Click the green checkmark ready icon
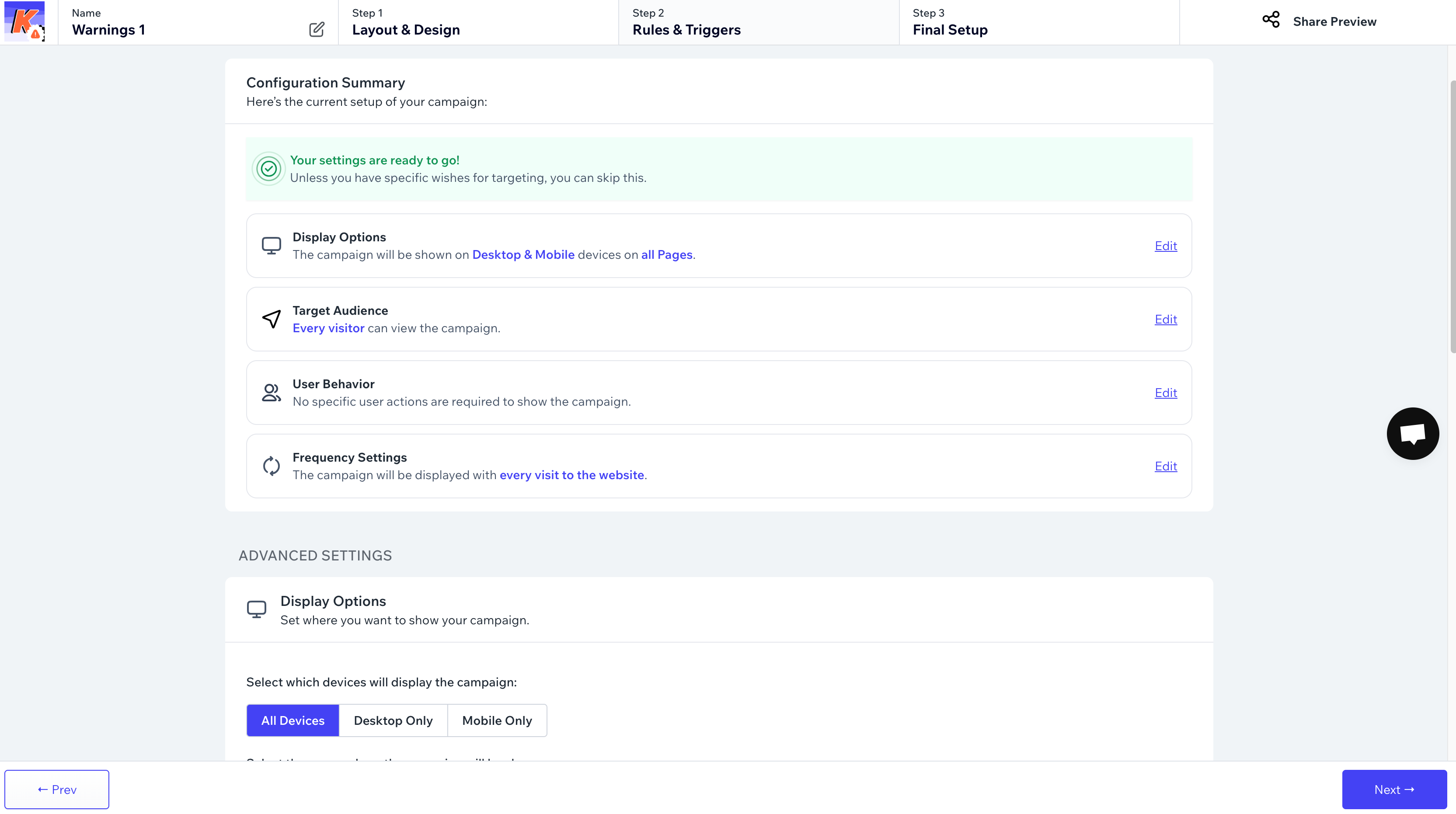The height and width of the screenshot is (814, 1456). (268, 168)
